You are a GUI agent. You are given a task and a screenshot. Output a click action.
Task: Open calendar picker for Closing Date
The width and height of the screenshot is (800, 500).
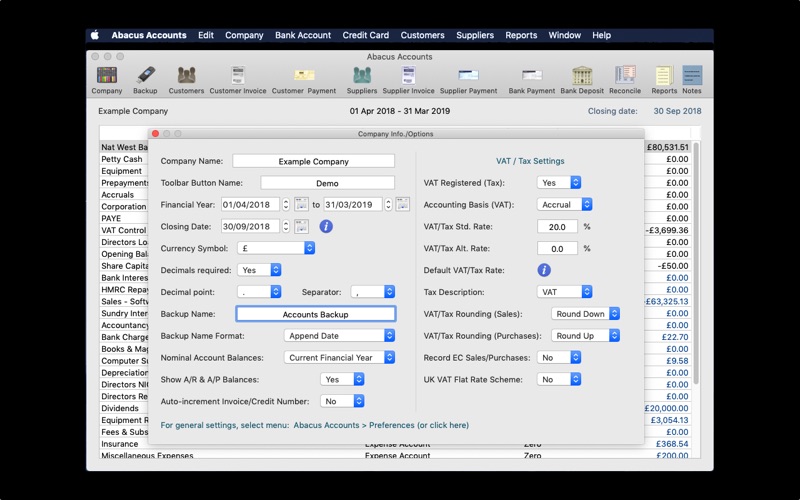pyautogui.click(x=302, y=227)
